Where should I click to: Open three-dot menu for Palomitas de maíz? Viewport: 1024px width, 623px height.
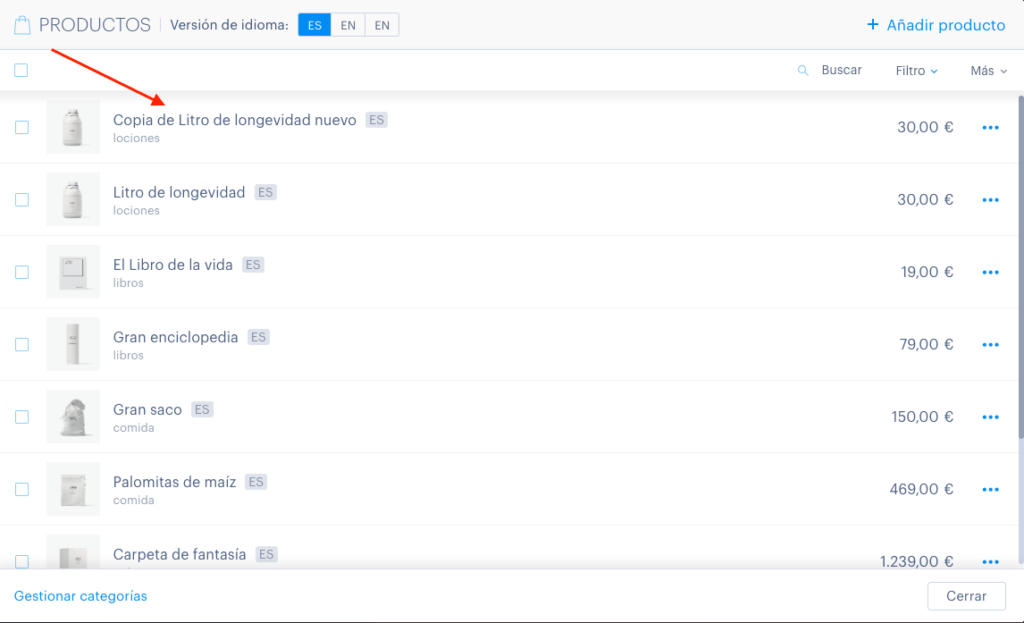pyautogui.click(x=990, y=490)
